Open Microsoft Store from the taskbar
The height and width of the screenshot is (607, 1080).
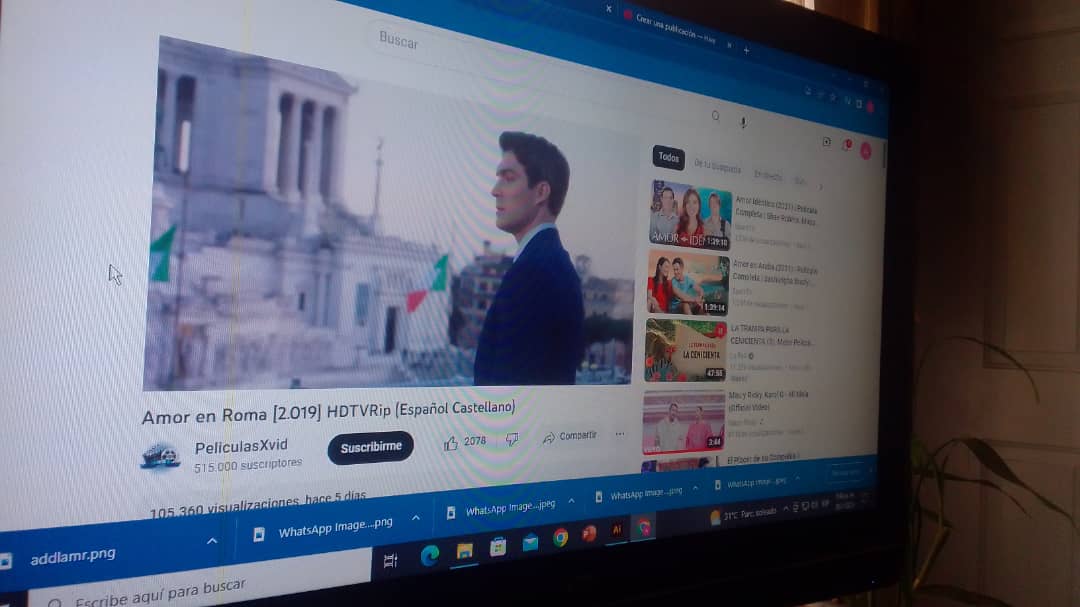pos(497,547)
